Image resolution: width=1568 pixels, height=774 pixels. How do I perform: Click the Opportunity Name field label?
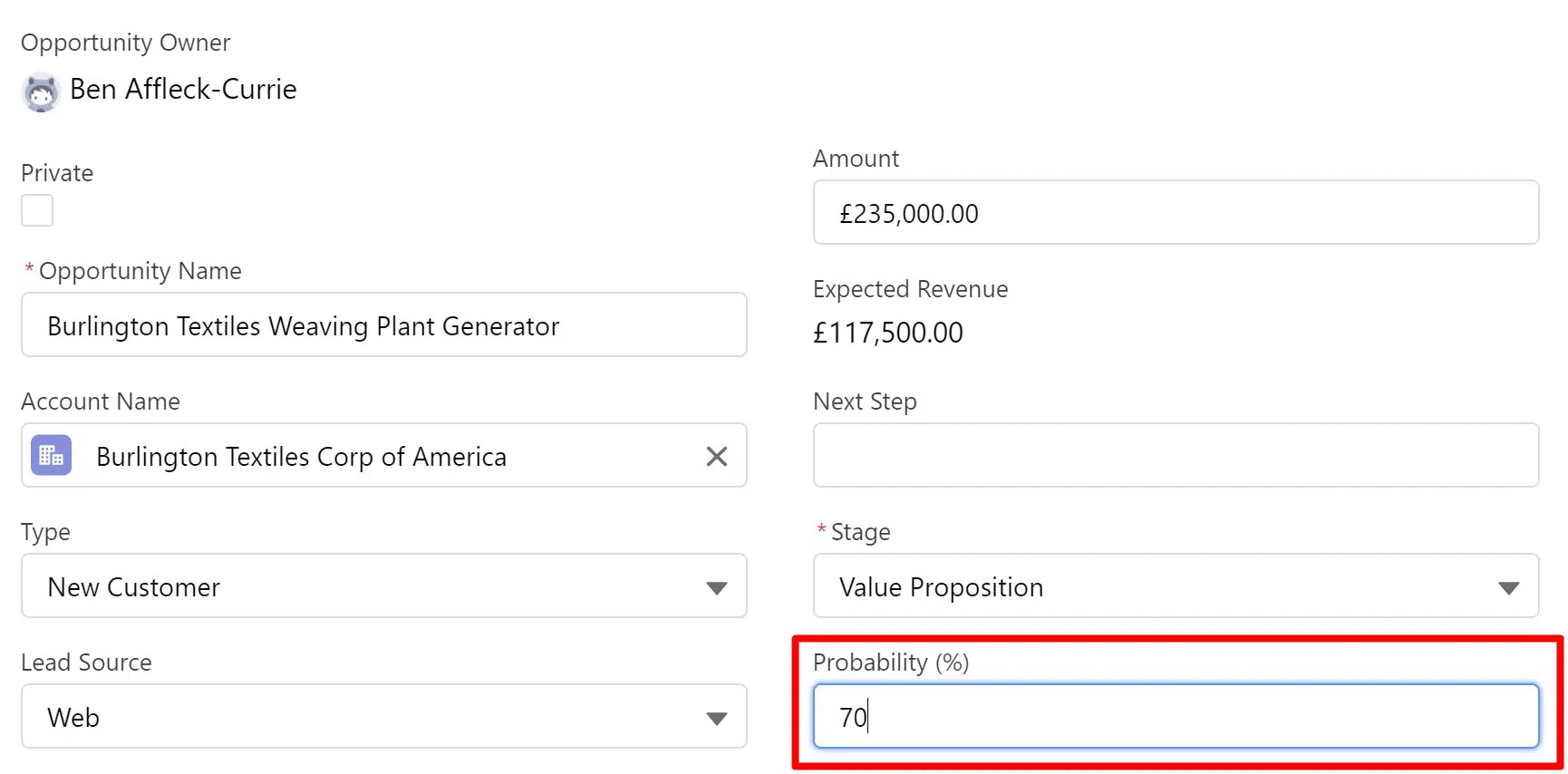140,271
